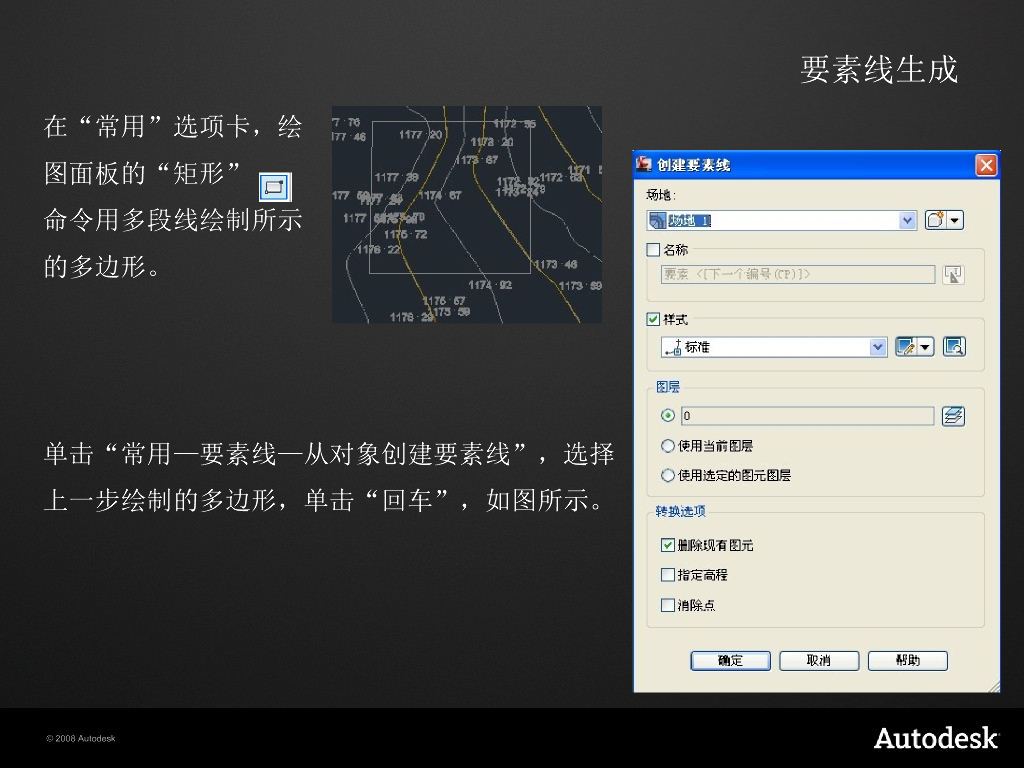
Task: Open the 标准 style dropdown list
Action: (878, 347)
